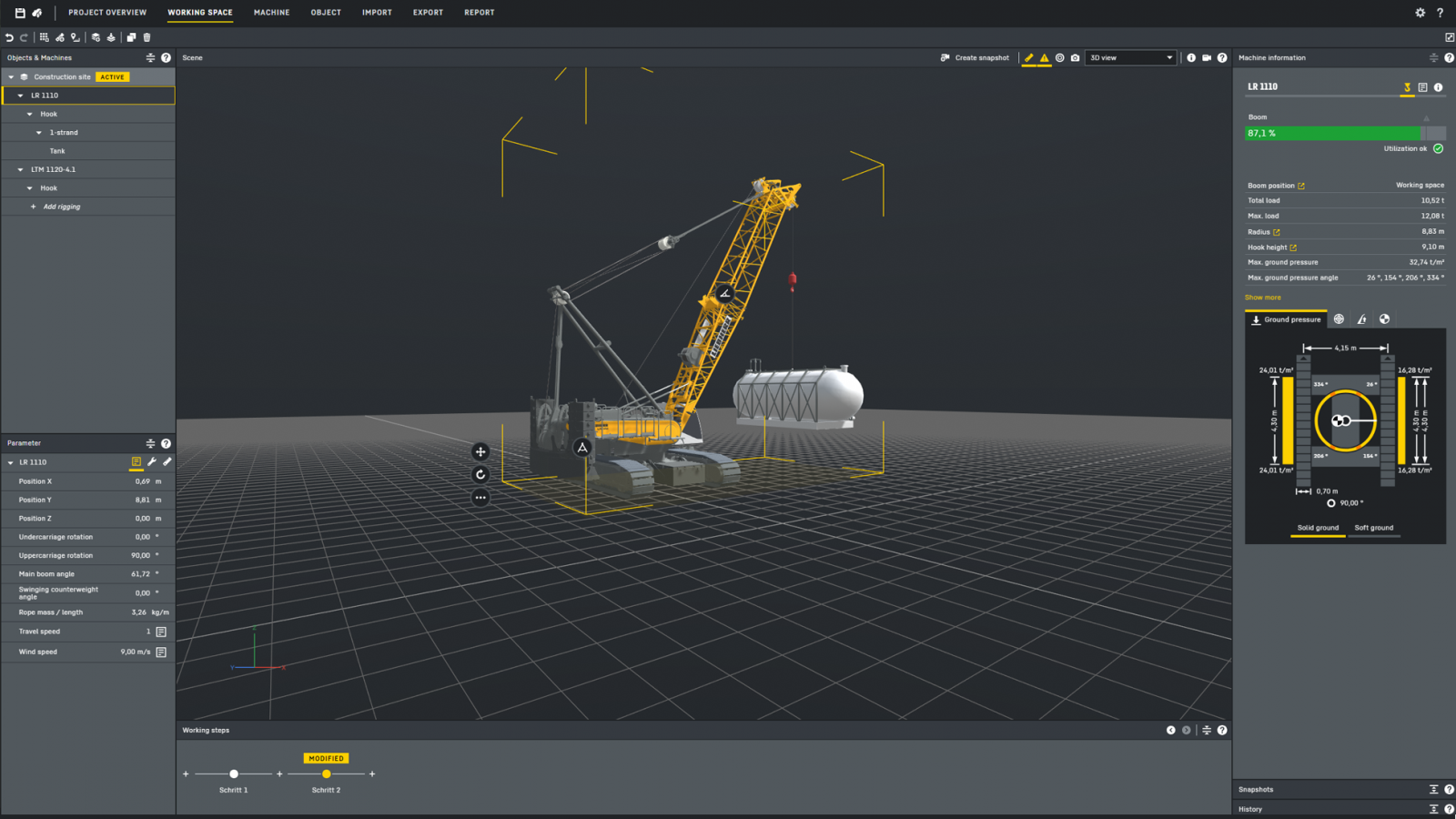
Task: Open warnings via the warning triangle icon
Action: tap(1043, 57)
